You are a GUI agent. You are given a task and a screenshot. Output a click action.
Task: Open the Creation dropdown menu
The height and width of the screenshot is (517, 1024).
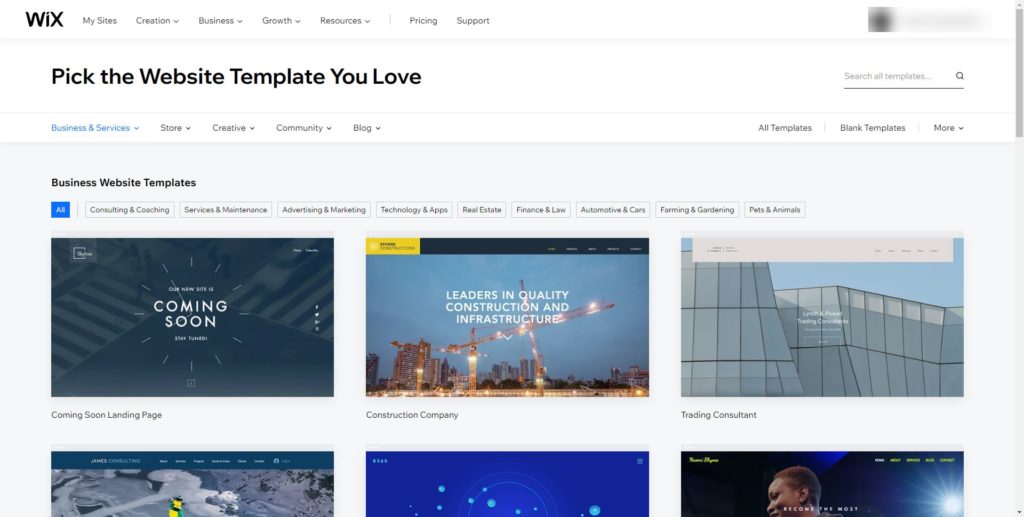click(x=157, y=21)
